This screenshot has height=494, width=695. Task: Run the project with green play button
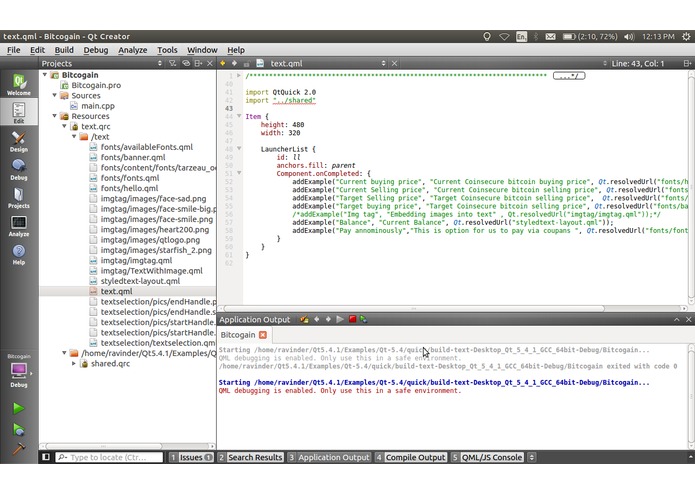click(x=18, y=408)
